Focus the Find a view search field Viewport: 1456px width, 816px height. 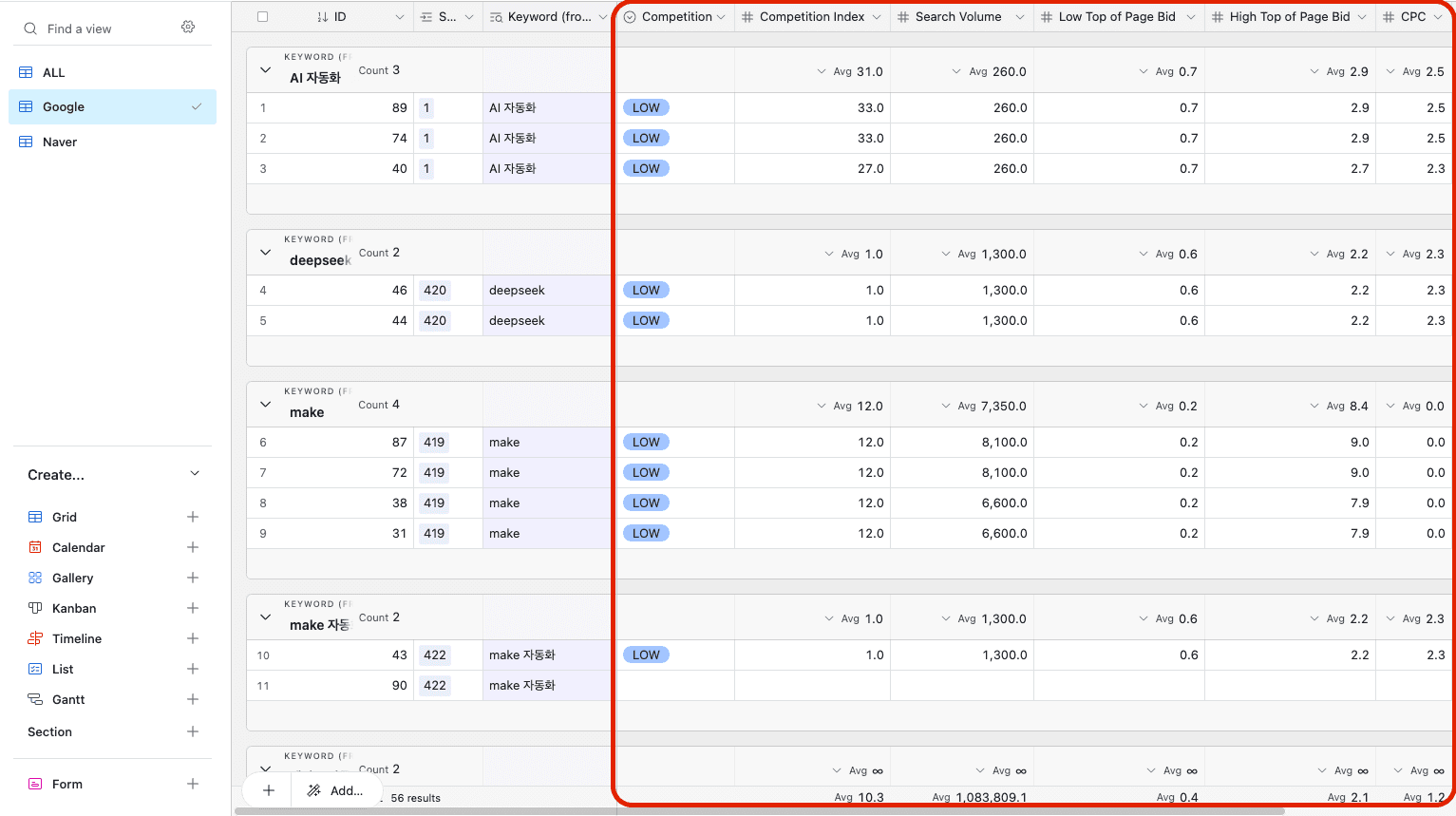click(95, 28)
